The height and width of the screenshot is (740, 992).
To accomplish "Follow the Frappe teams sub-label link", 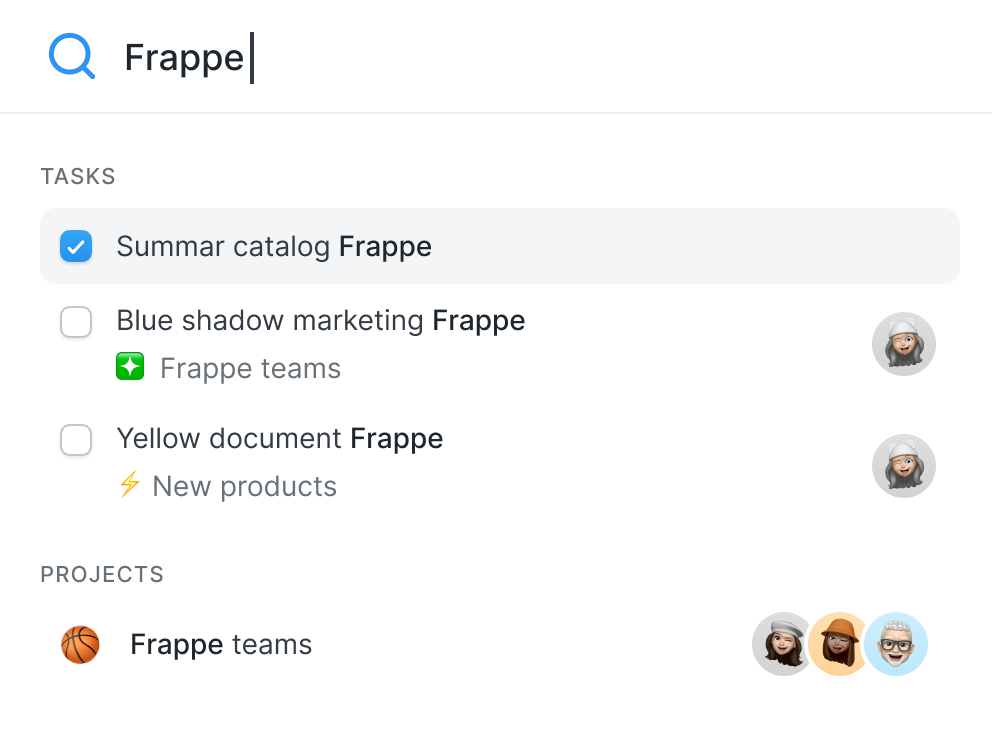I will [250, 369].
